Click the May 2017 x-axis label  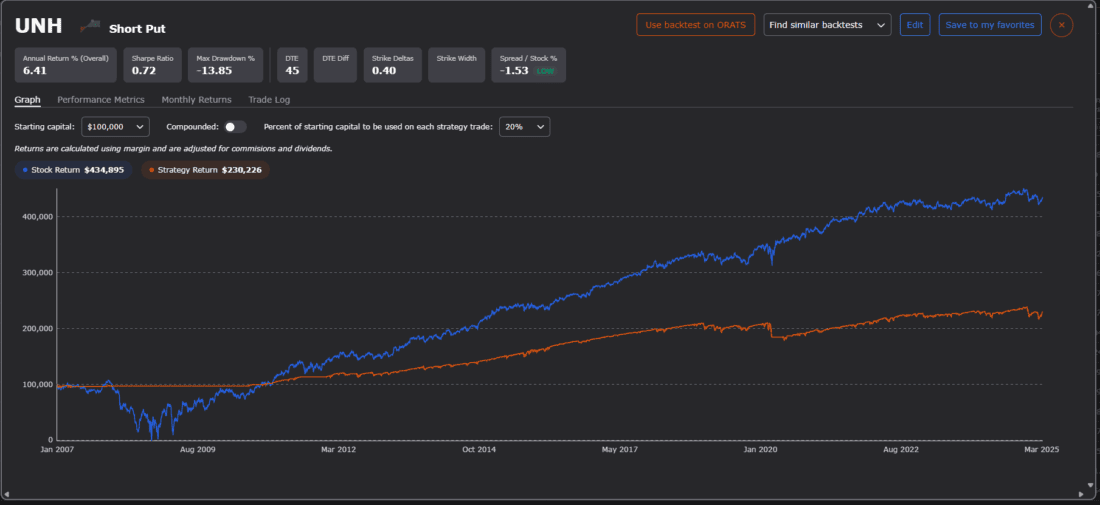point(619,450)
